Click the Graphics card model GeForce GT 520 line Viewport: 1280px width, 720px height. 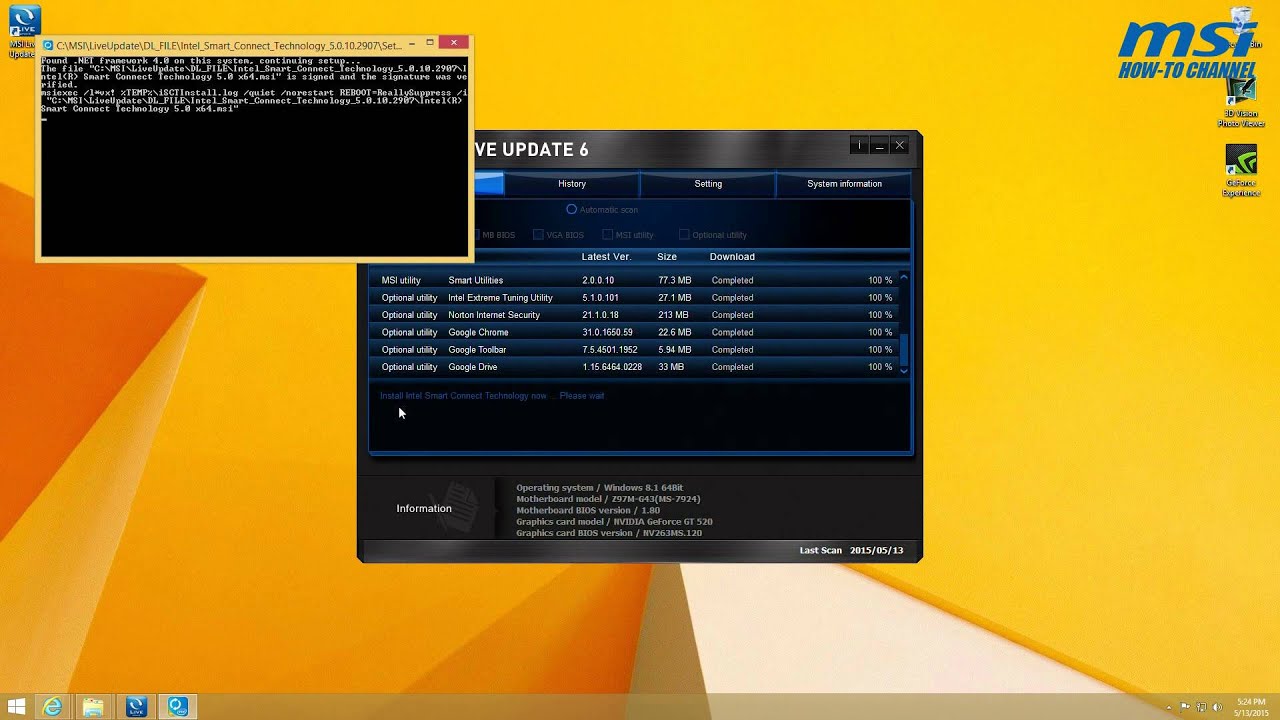614,522
